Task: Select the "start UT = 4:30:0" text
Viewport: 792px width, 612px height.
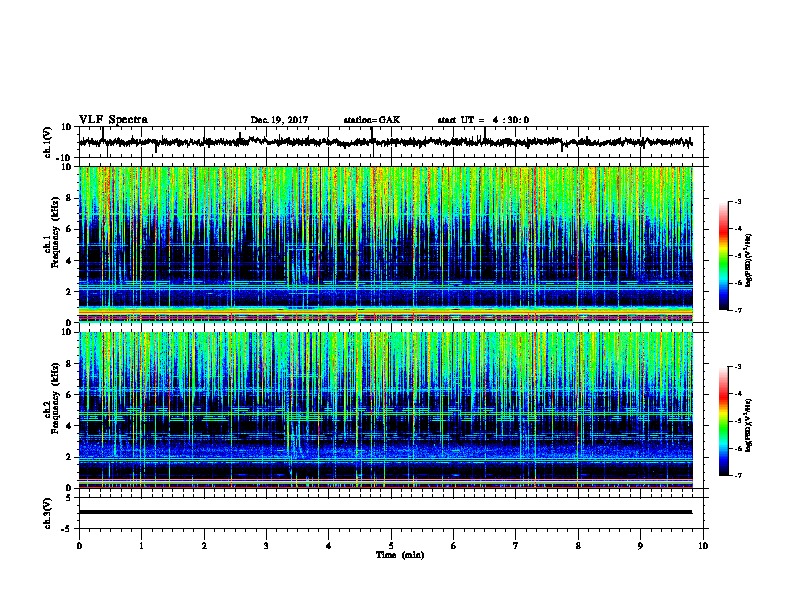Action: click(483, 120)
